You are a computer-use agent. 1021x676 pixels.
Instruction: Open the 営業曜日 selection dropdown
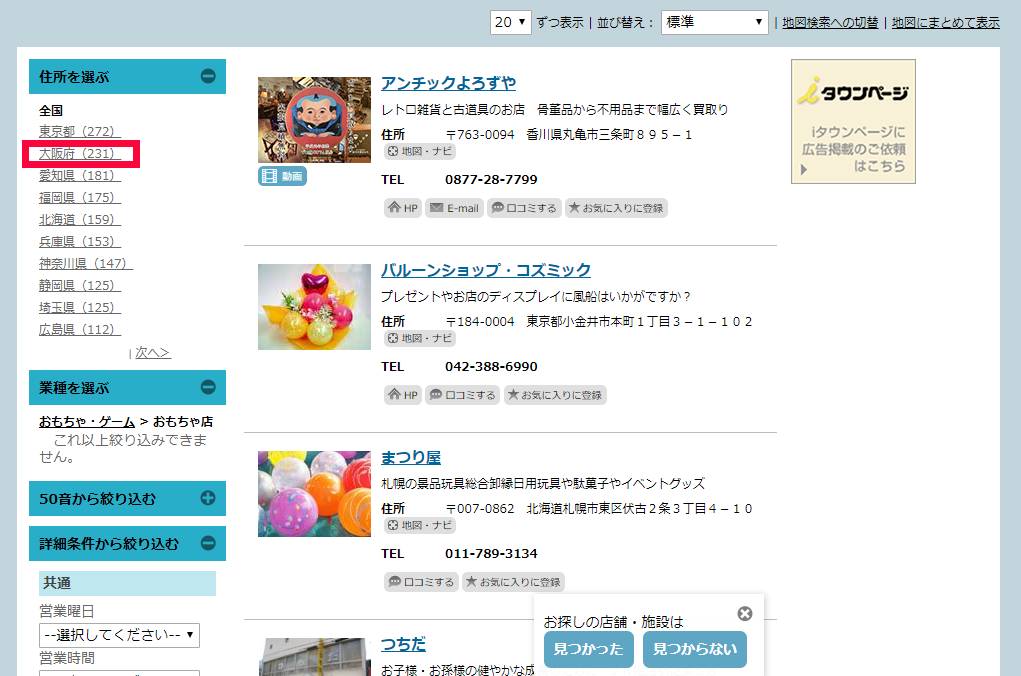(119, 636)
